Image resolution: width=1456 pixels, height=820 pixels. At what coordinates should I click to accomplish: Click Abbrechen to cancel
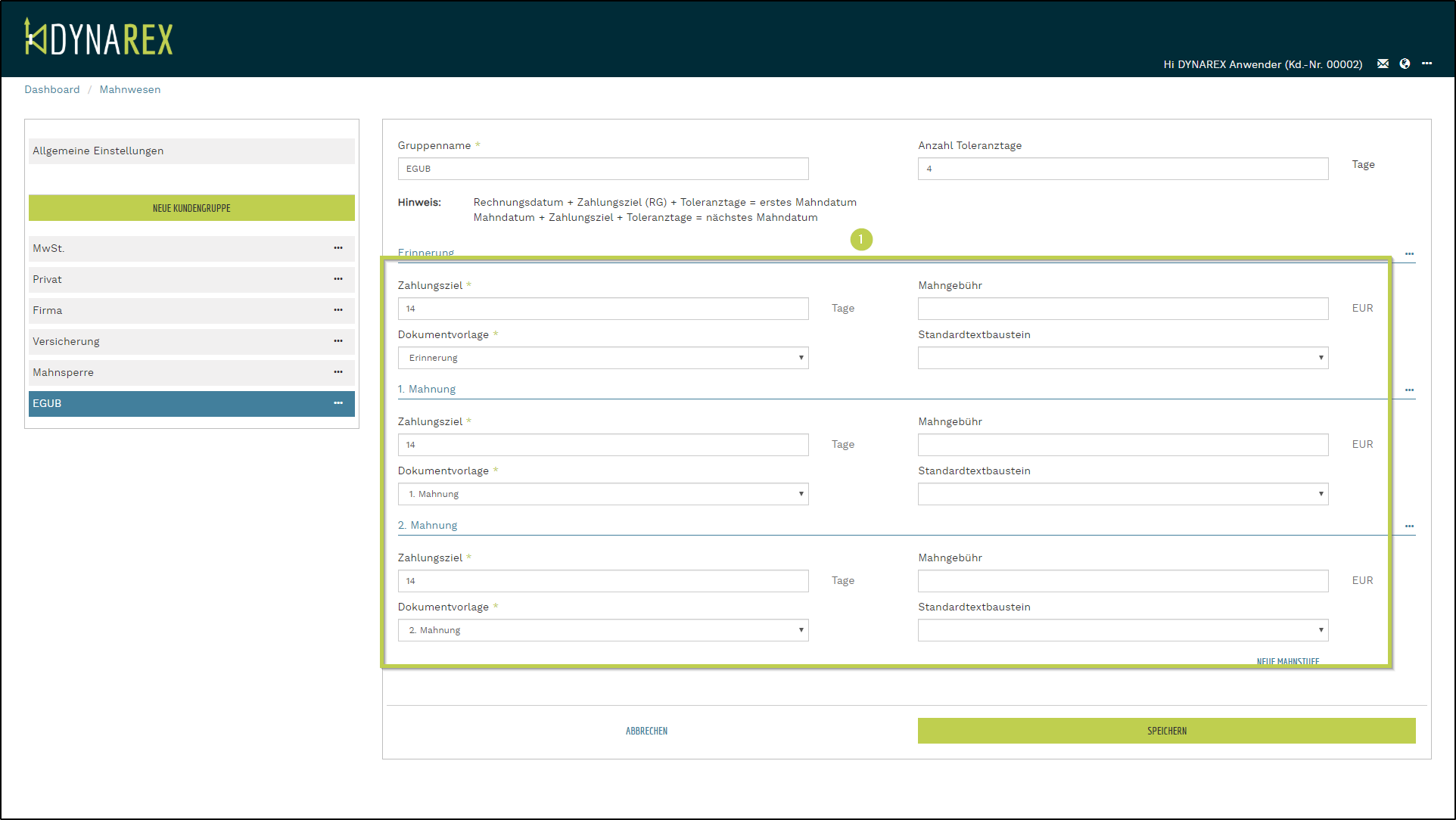coord(646,731)
